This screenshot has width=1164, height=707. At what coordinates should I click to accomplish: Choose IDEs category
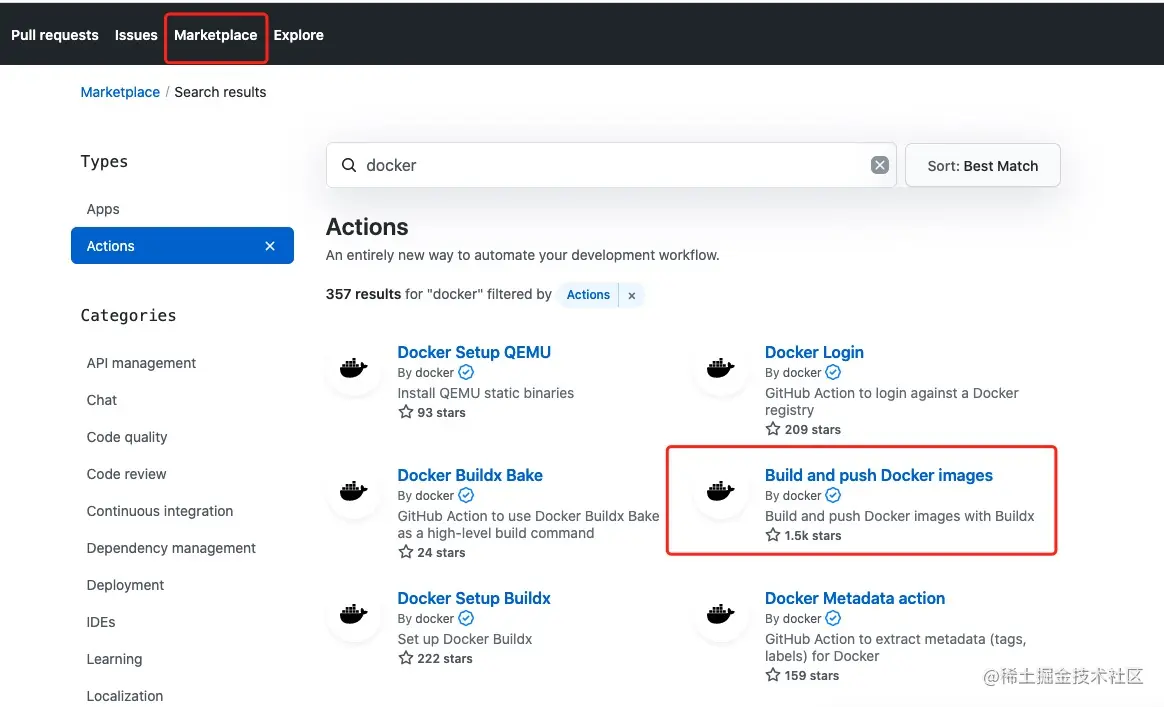pos(101,622)
